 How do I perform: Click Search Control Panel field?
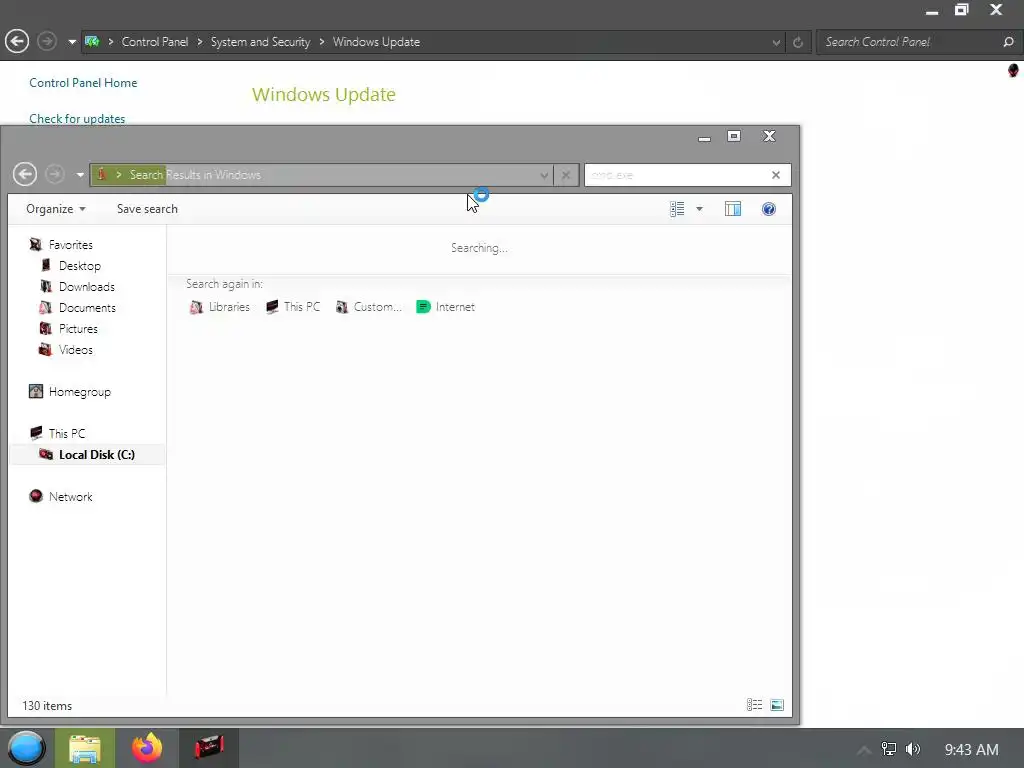(x=908, y=42)
